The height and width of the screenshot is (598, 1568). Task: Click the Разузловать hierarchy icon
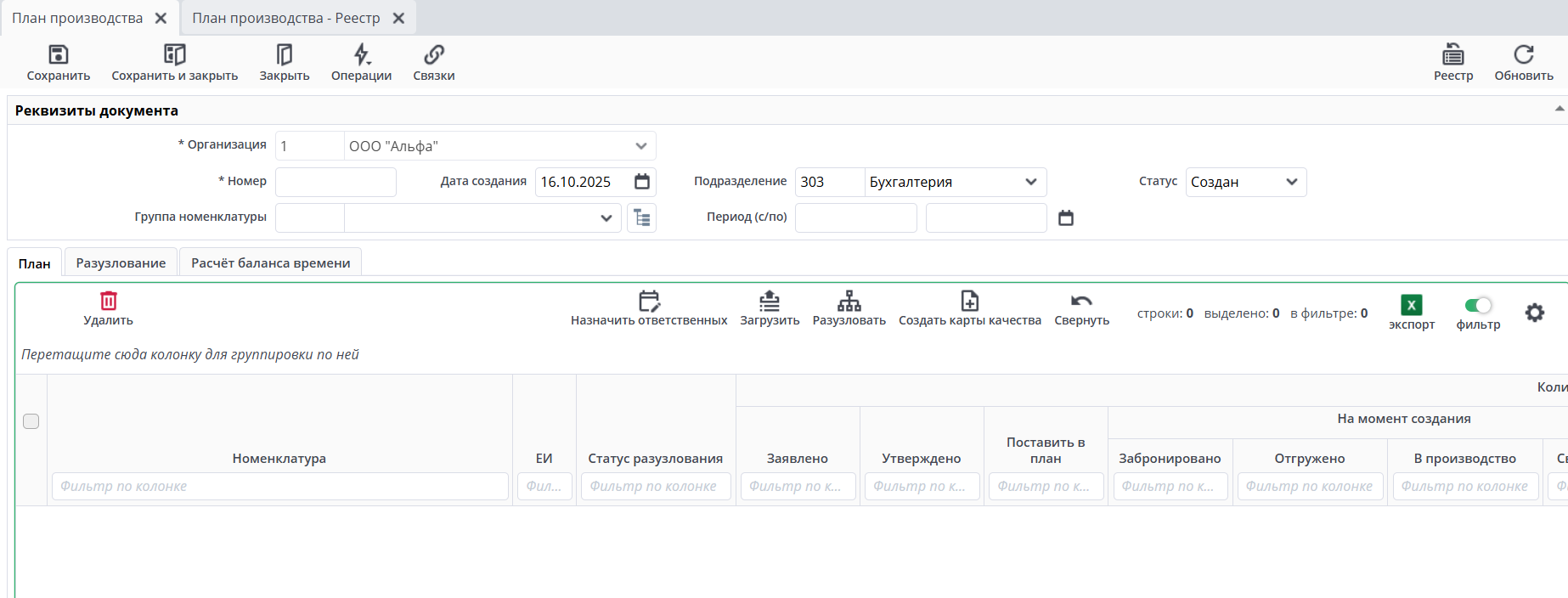(x=849, y=302)
